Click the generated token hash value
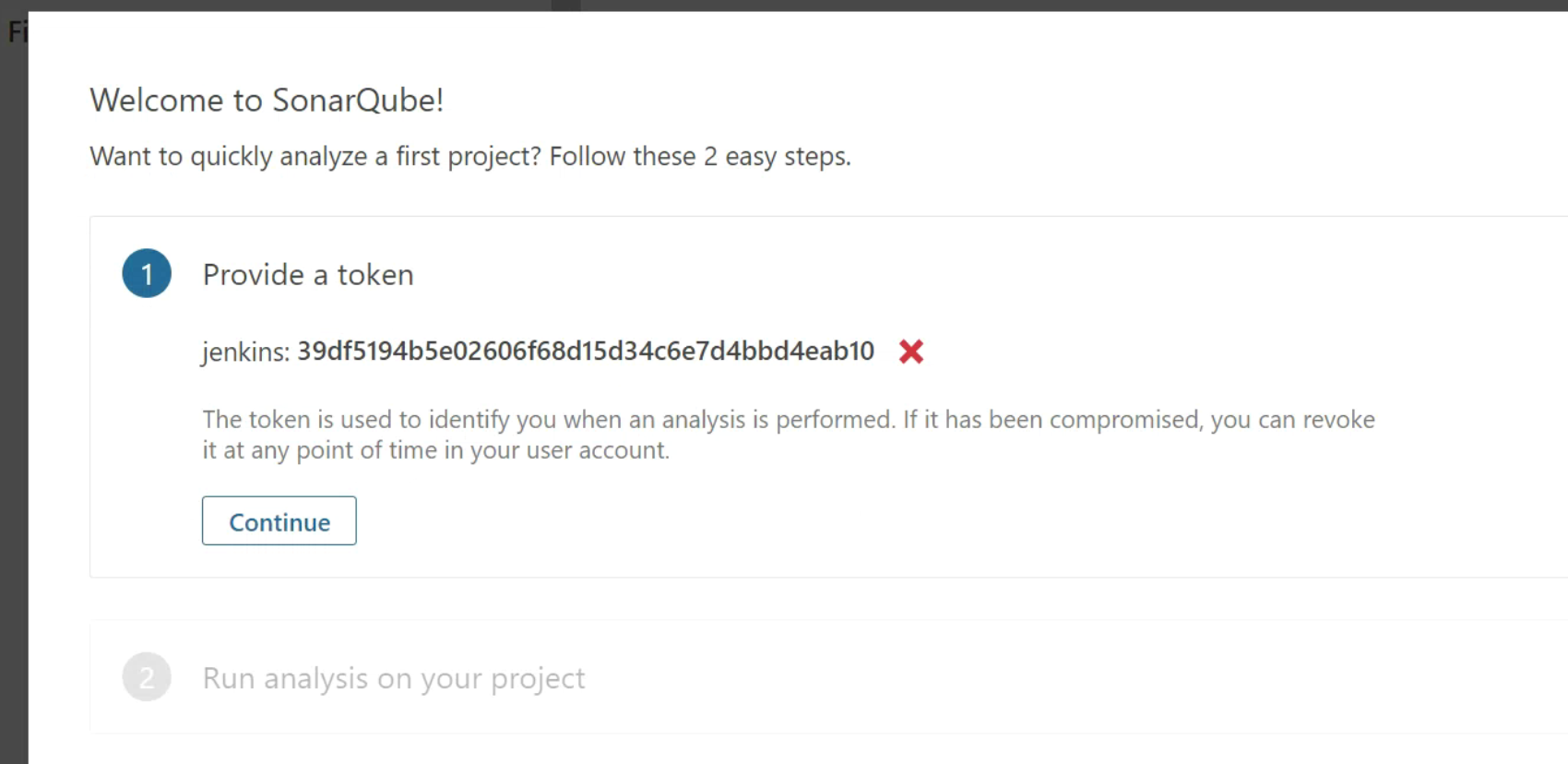This screenshot has height=764, width=1568. point(585,352)
